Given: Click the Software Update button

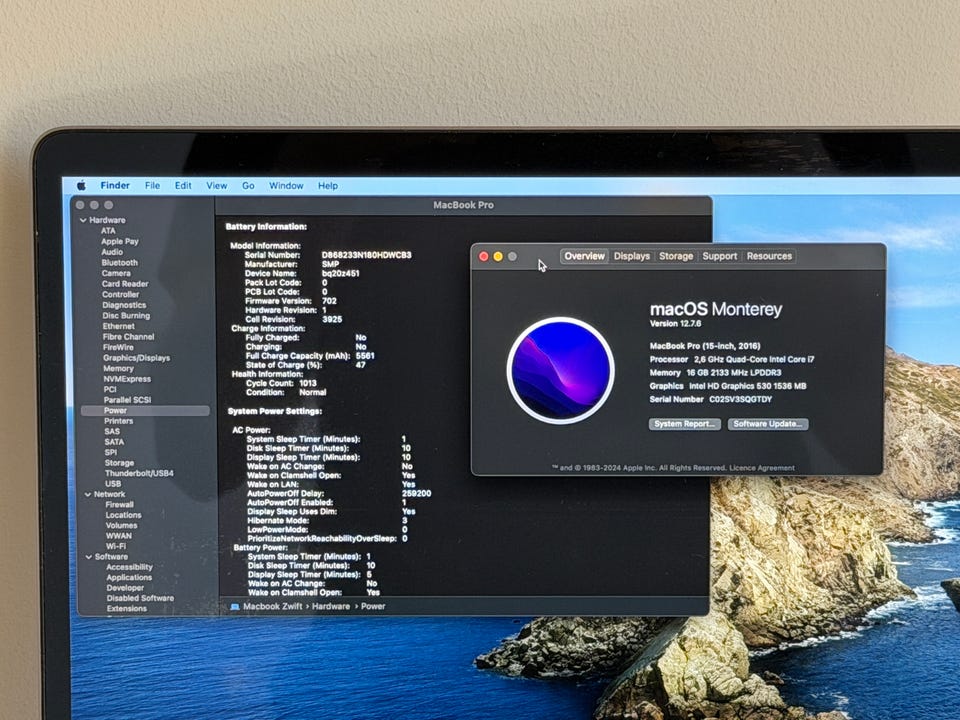Looking at the screenshot, I should (768, 424).
